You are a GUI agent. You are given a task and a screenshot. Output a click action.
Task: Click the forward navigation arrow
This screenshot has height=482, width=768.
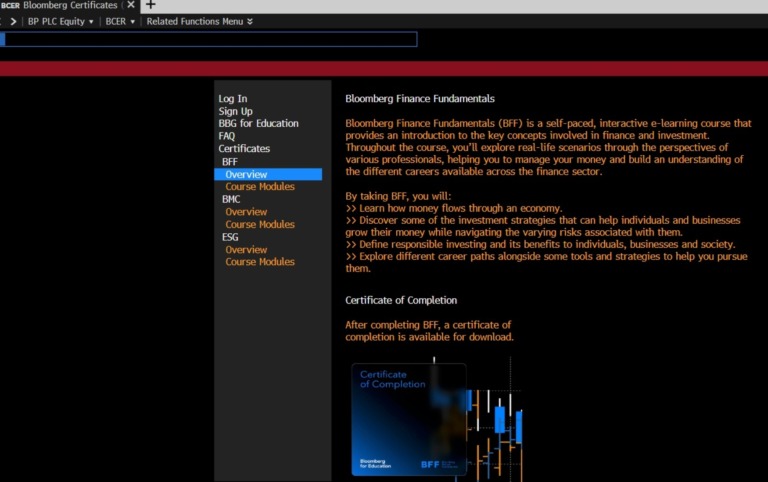point(13,21)
